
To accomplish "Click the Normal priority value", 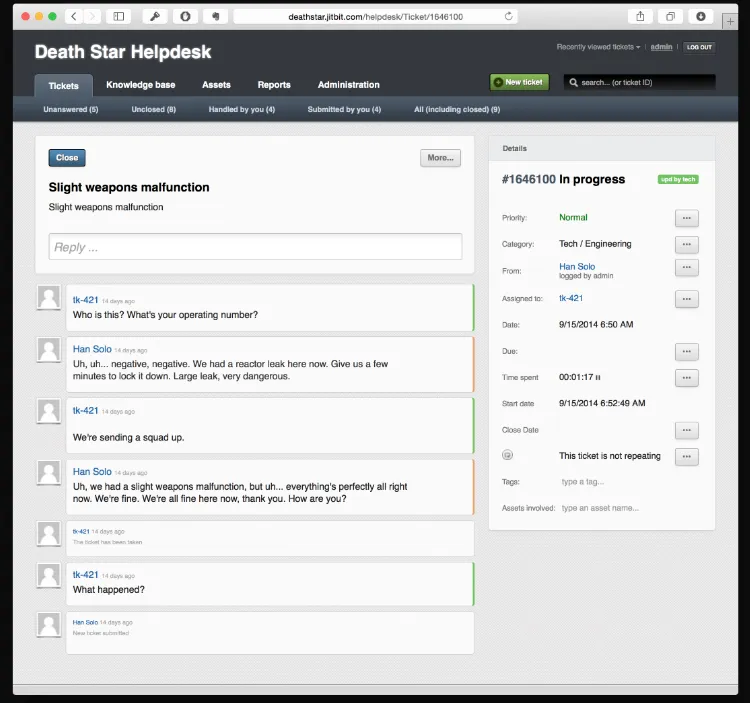I will coord(573,217).
